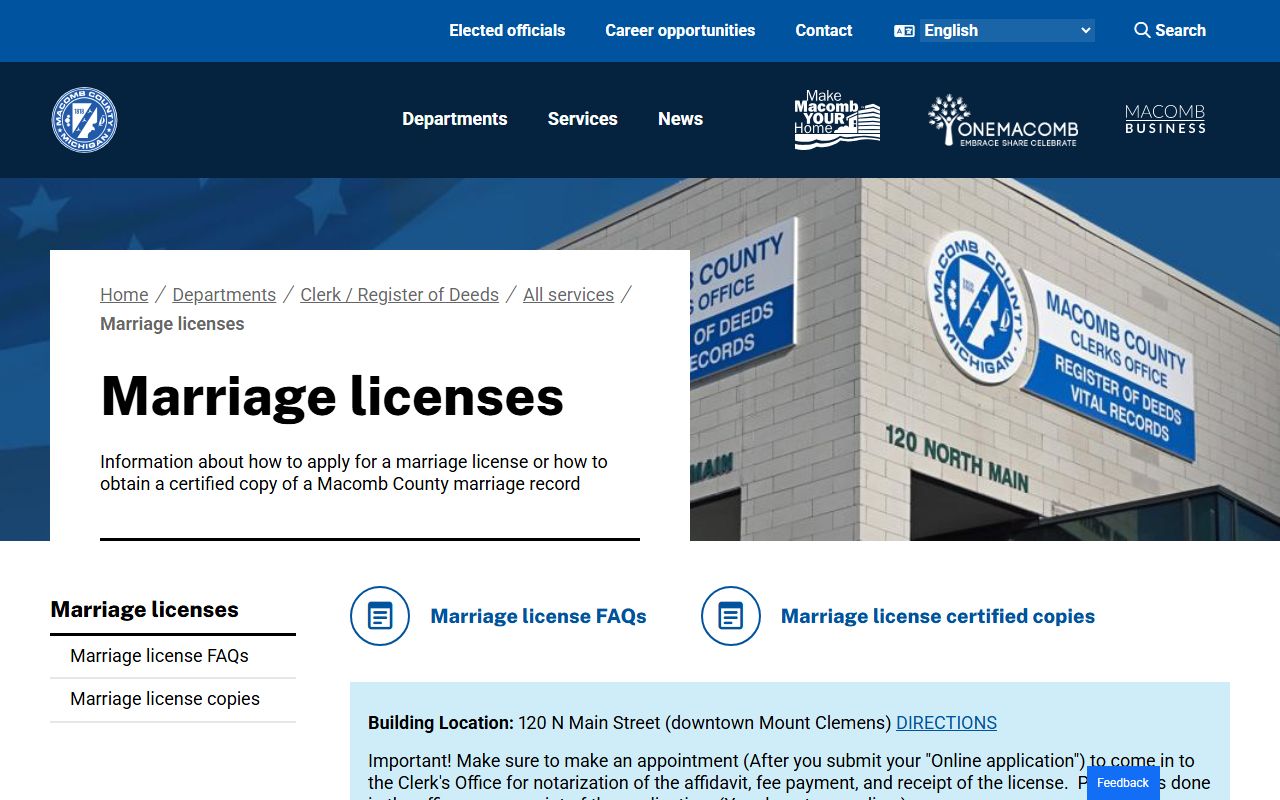1280x800 pixels.
Task: Open the Contact page
Action: point(824,31)
